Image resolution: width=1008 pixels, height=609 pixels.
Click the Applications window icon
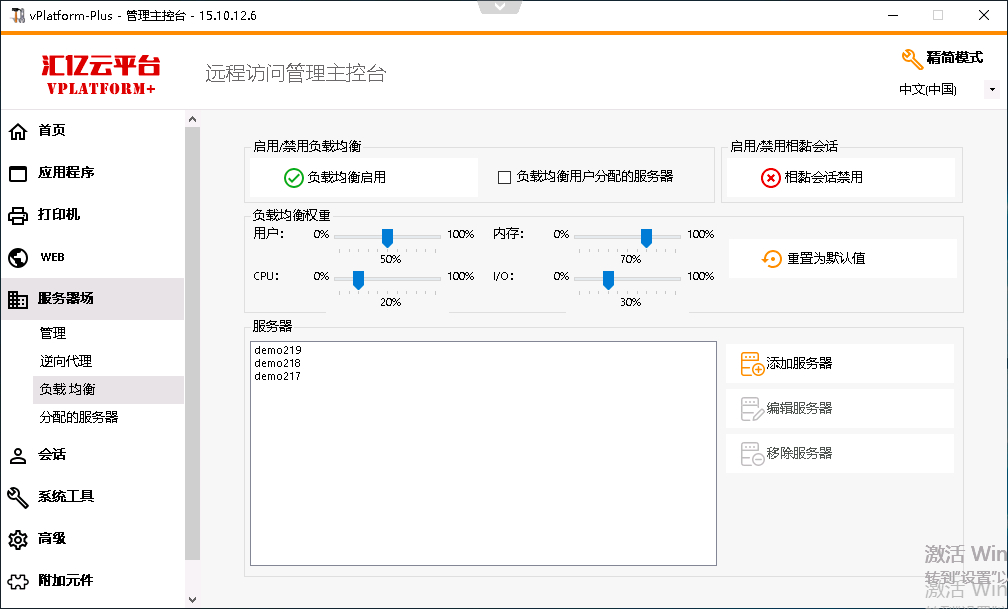18,173
